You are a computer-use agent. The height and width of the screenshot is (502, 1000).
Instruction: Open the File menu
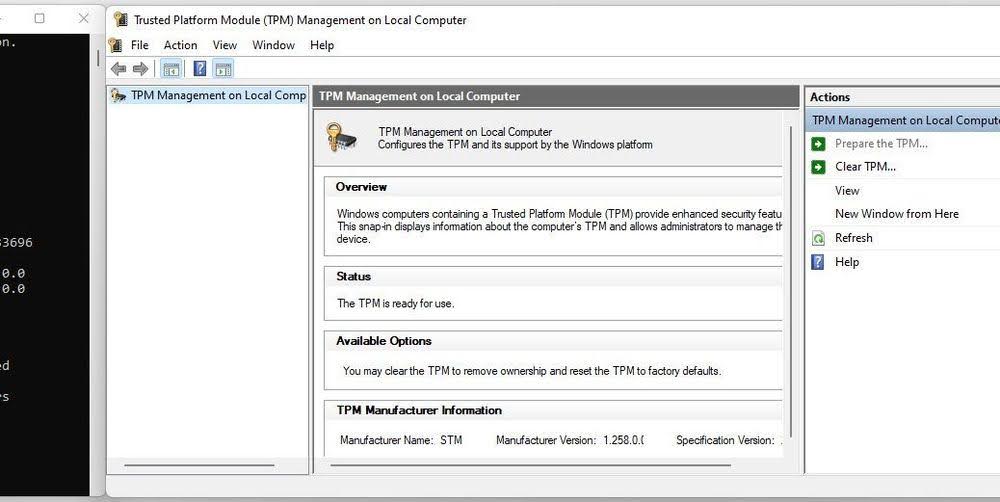pos(140,45)
